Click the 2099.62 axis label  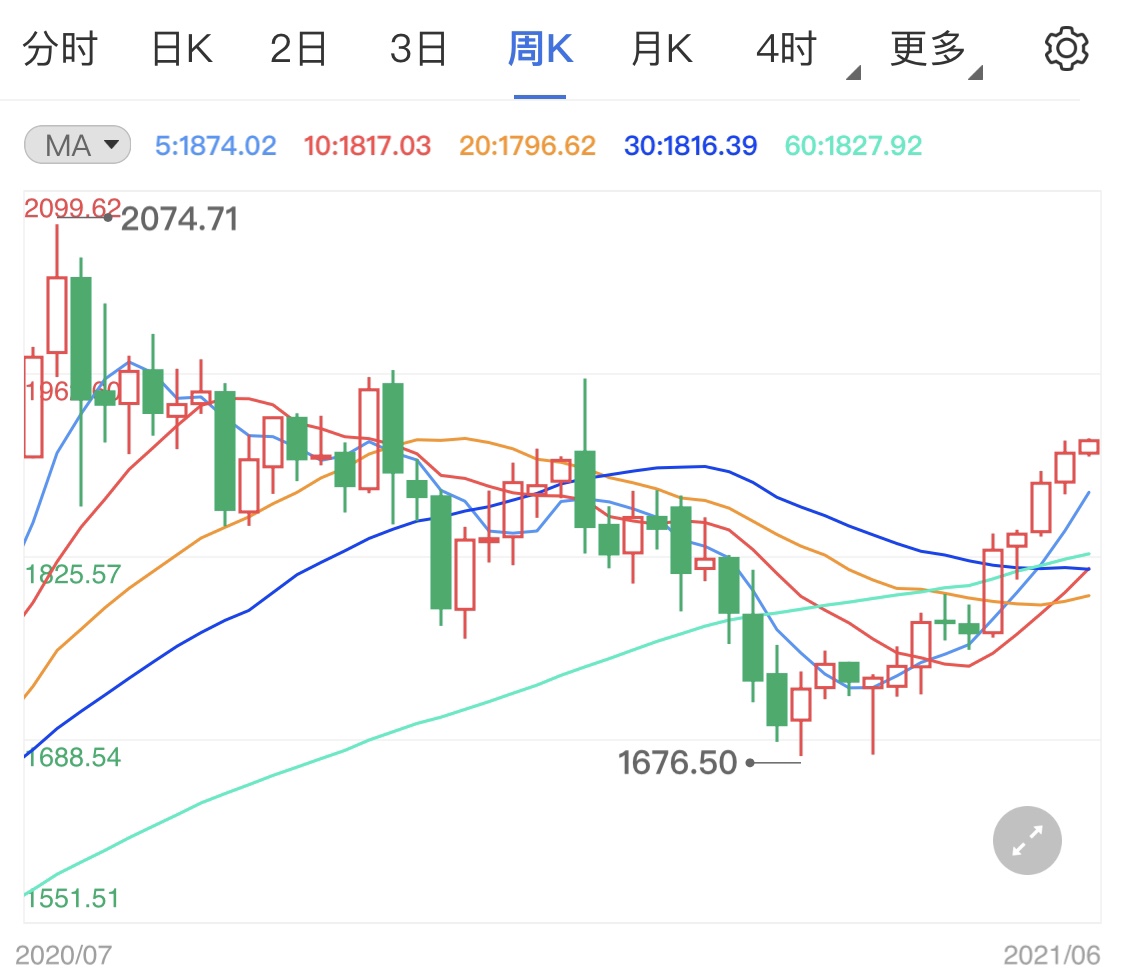pos(72,208)
